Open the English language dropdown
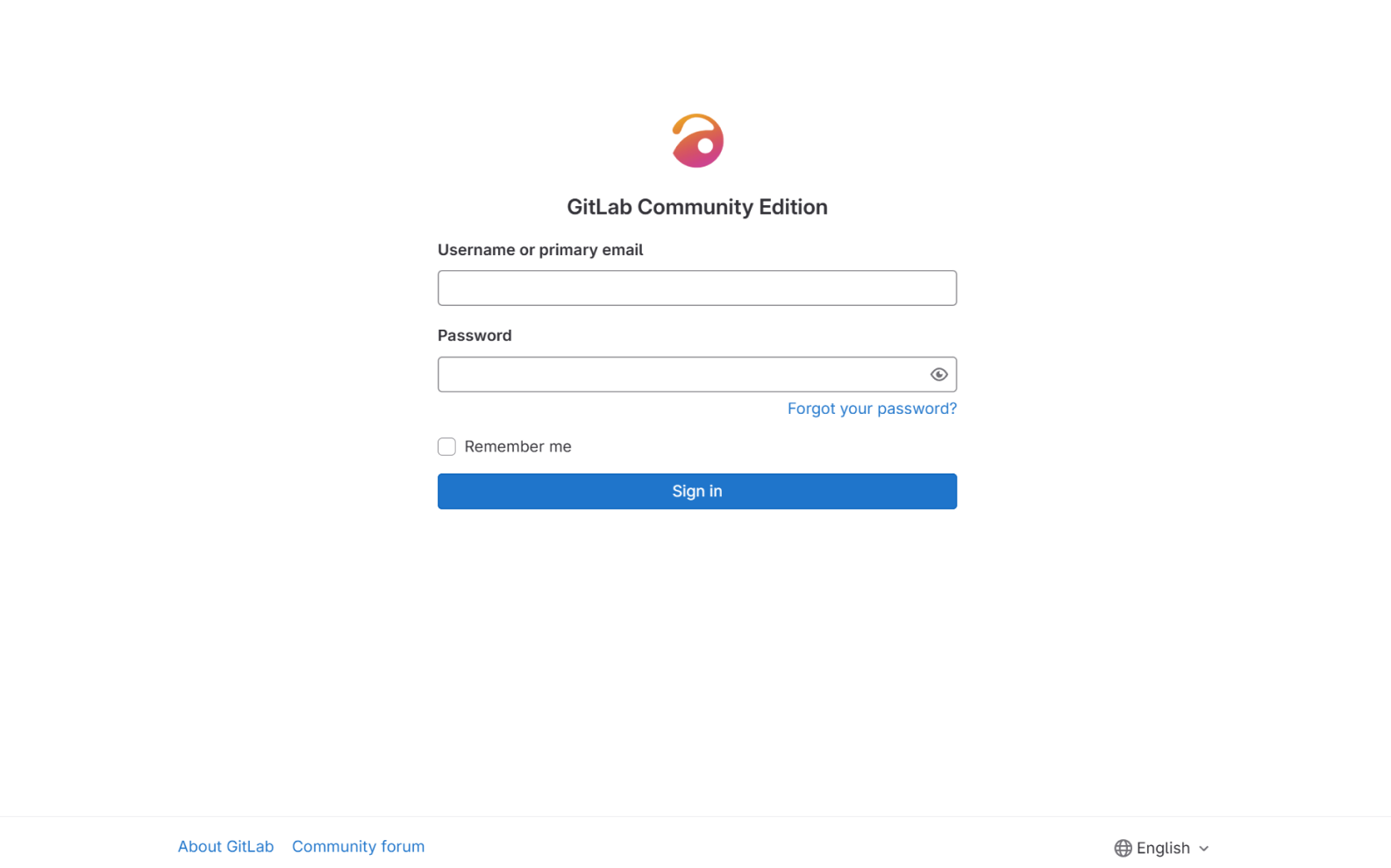The height and width of the screenshot is (868, 1391). click(1162, 848)
